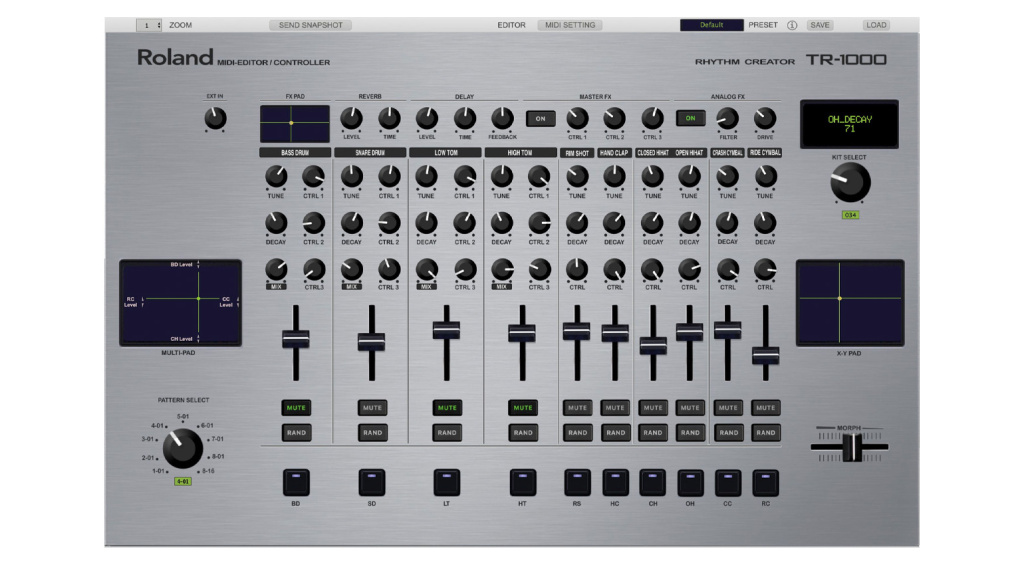Viewport: 1024px width, 565px height.
Task: Select the HIGH TOM header
Action: [x=520, y=153]
